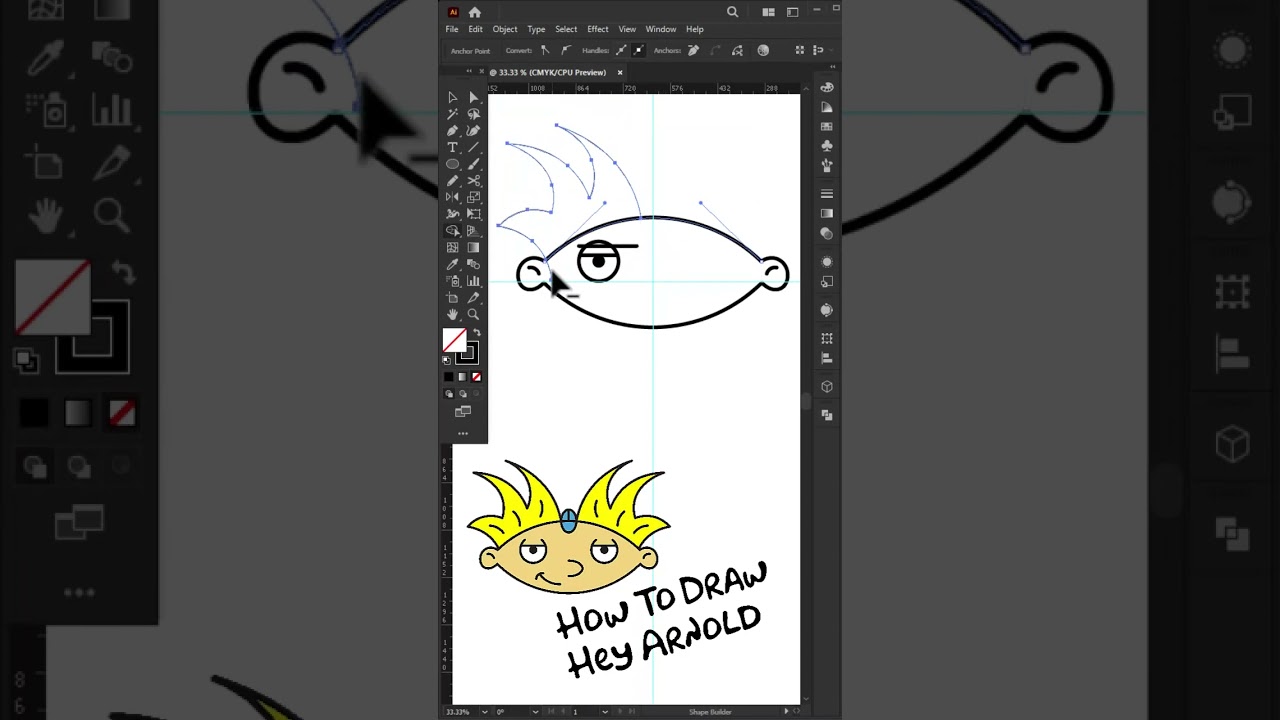Select the Scissors tool

(473, 180)
